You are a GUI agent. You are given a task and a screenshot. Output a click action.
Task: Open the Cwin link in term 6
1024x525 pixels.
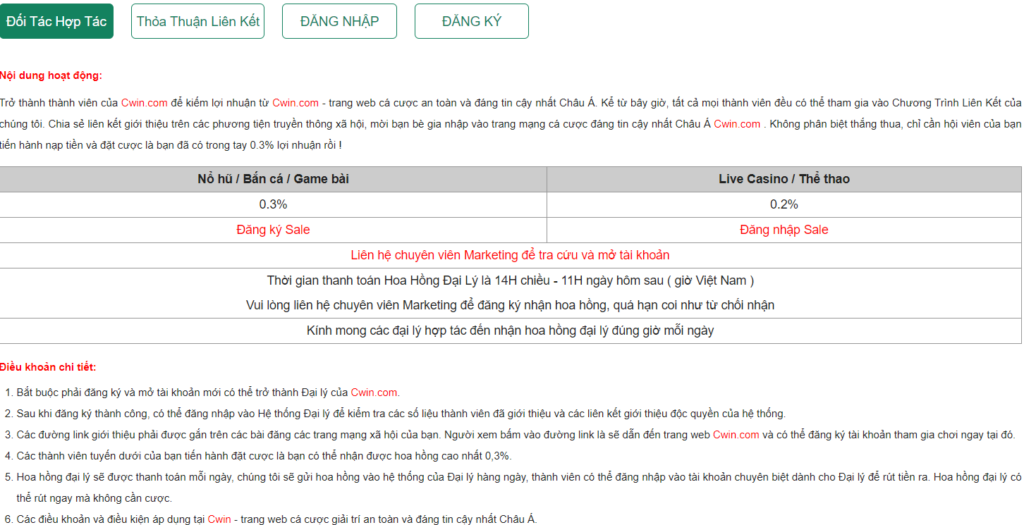[x=219, y=520]
